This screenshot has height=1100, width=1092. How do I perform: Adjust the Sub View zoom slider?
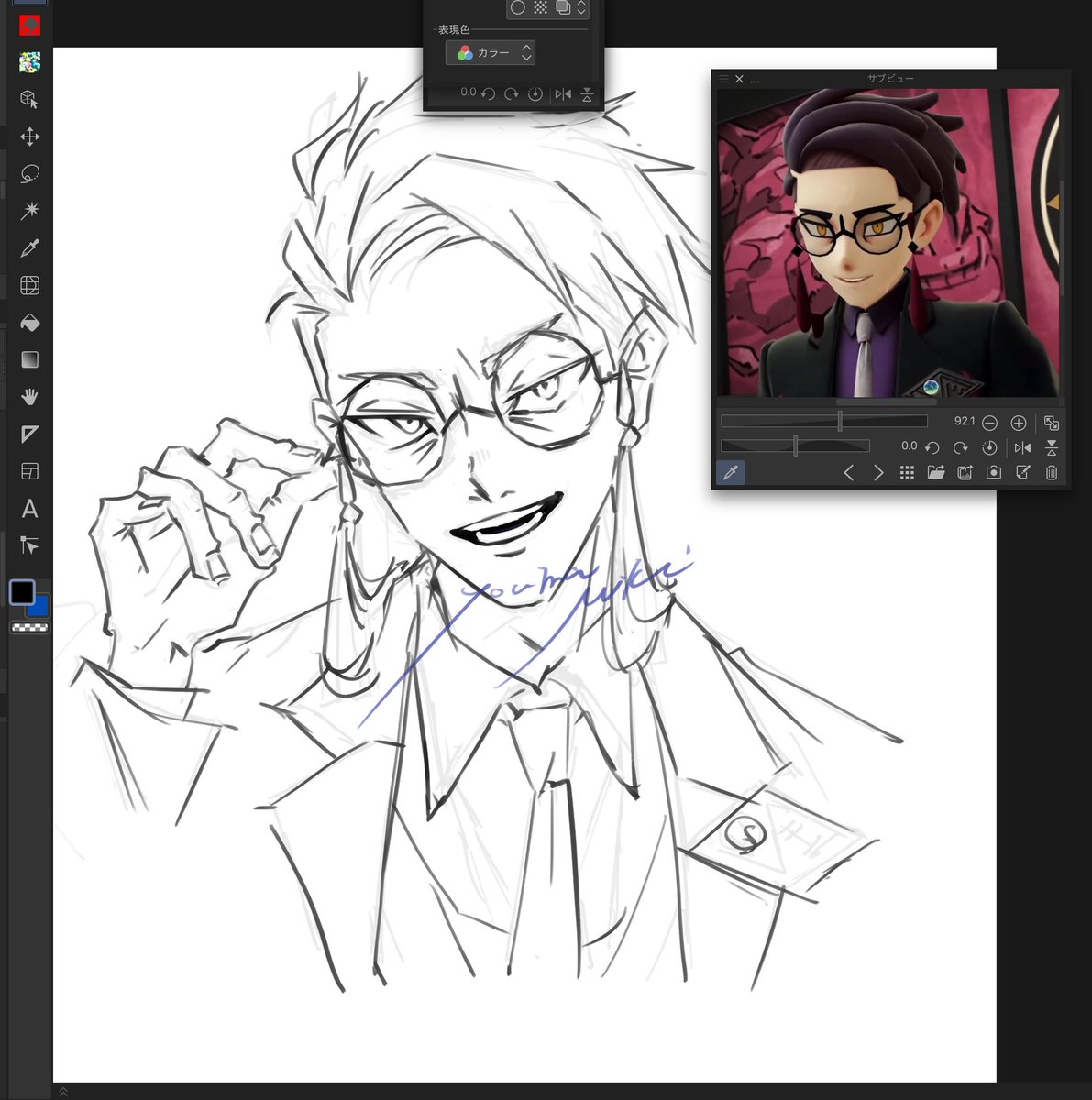pyautogui.click(x=824, y=422)
